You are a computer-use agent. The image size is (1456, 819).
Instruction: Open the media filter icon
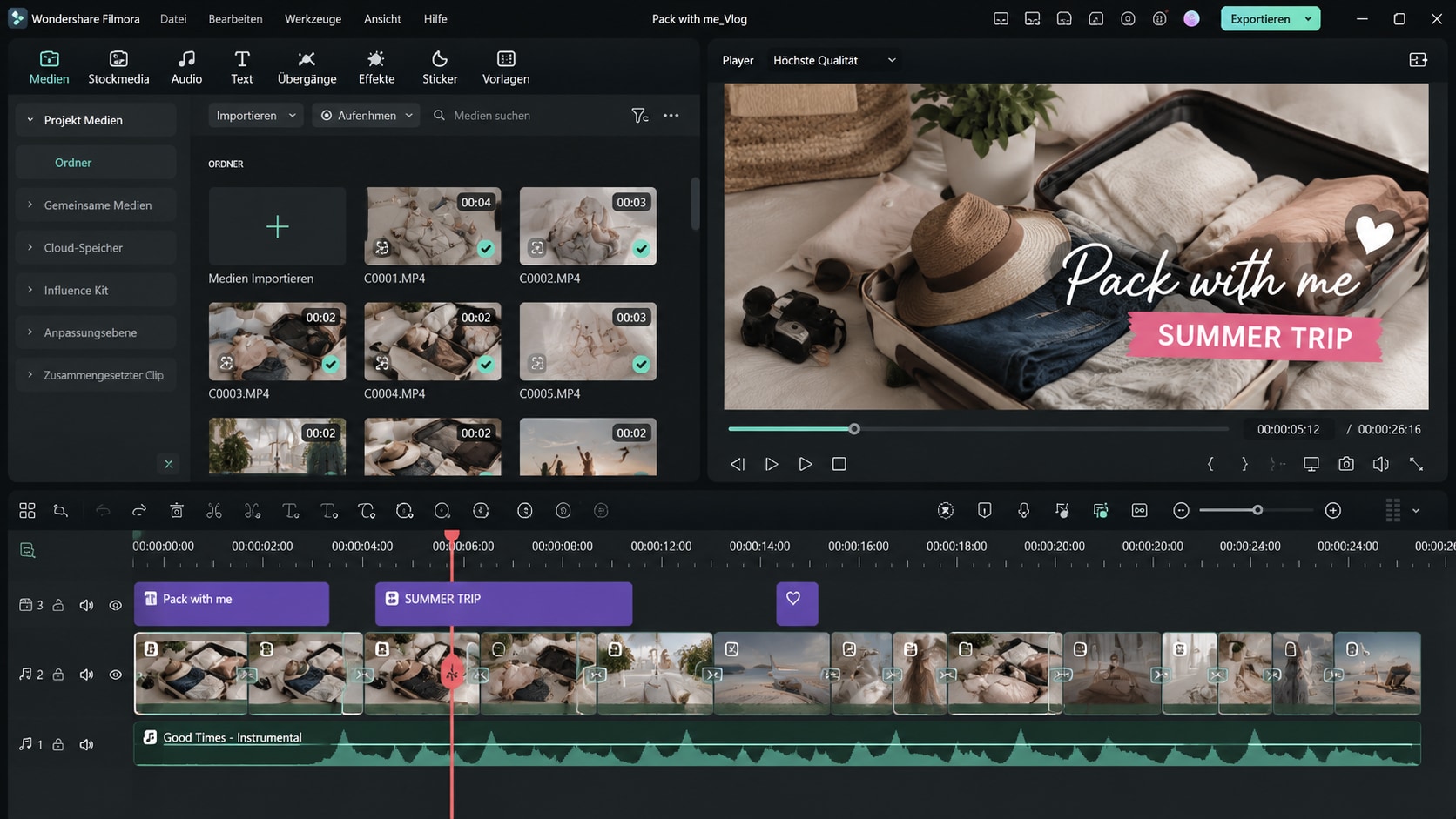click(640, 115)
